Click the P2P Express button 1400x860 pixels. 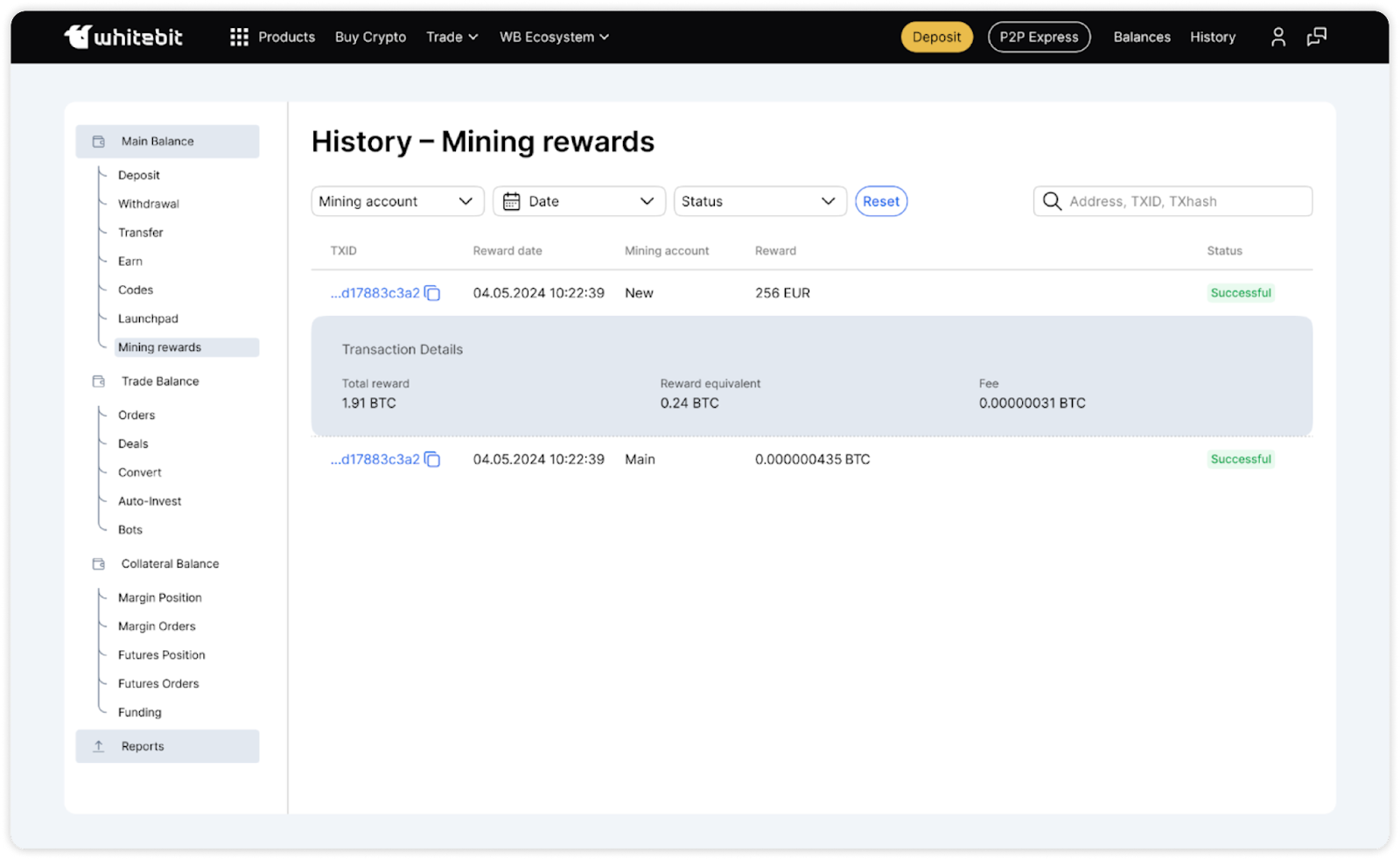pos(1039,37)
